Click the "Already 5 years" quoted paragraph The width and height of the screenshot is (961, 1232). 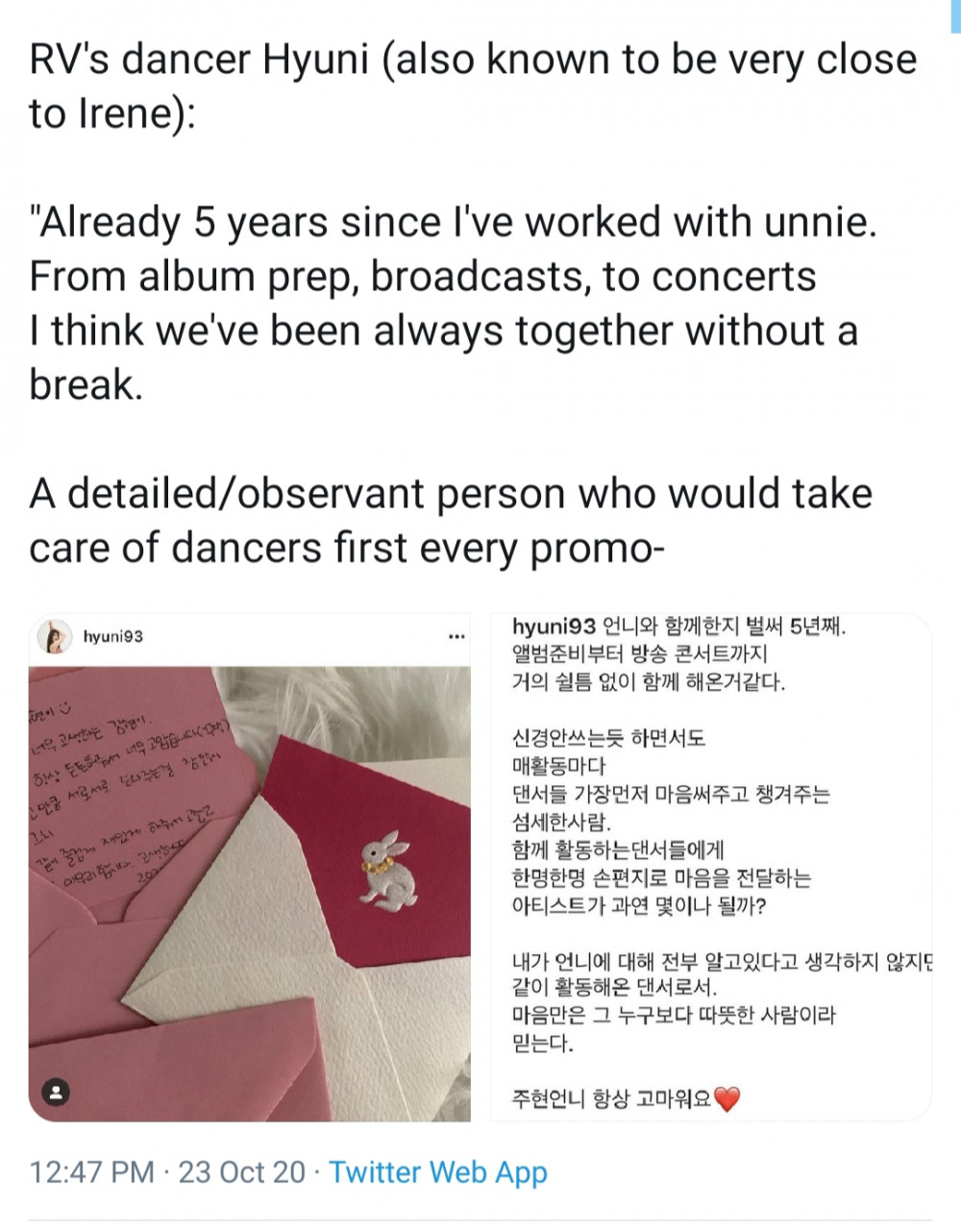pos(453,303)
